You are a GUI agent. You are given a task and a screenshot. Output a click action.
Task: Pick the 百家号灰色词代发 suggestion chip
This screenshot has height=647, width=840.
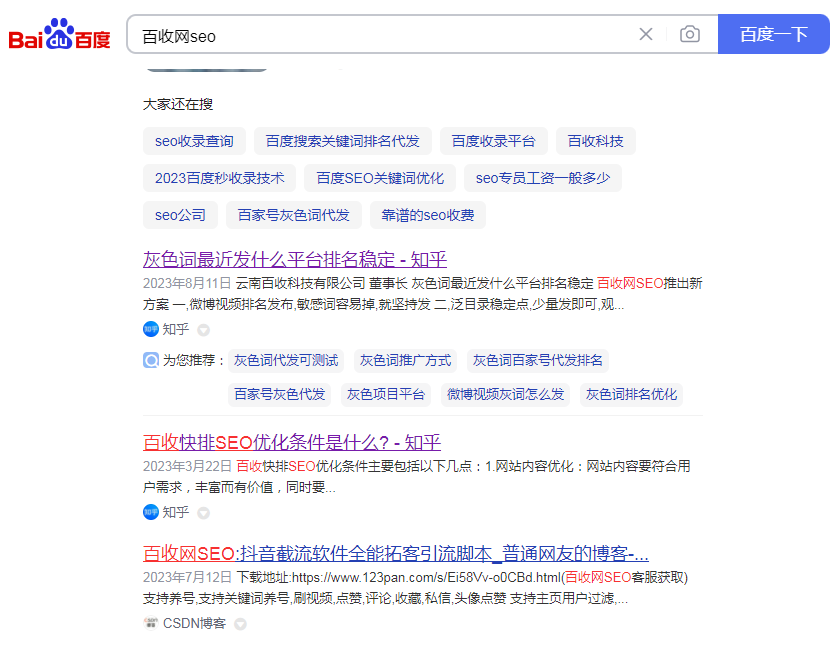[294, 215]
